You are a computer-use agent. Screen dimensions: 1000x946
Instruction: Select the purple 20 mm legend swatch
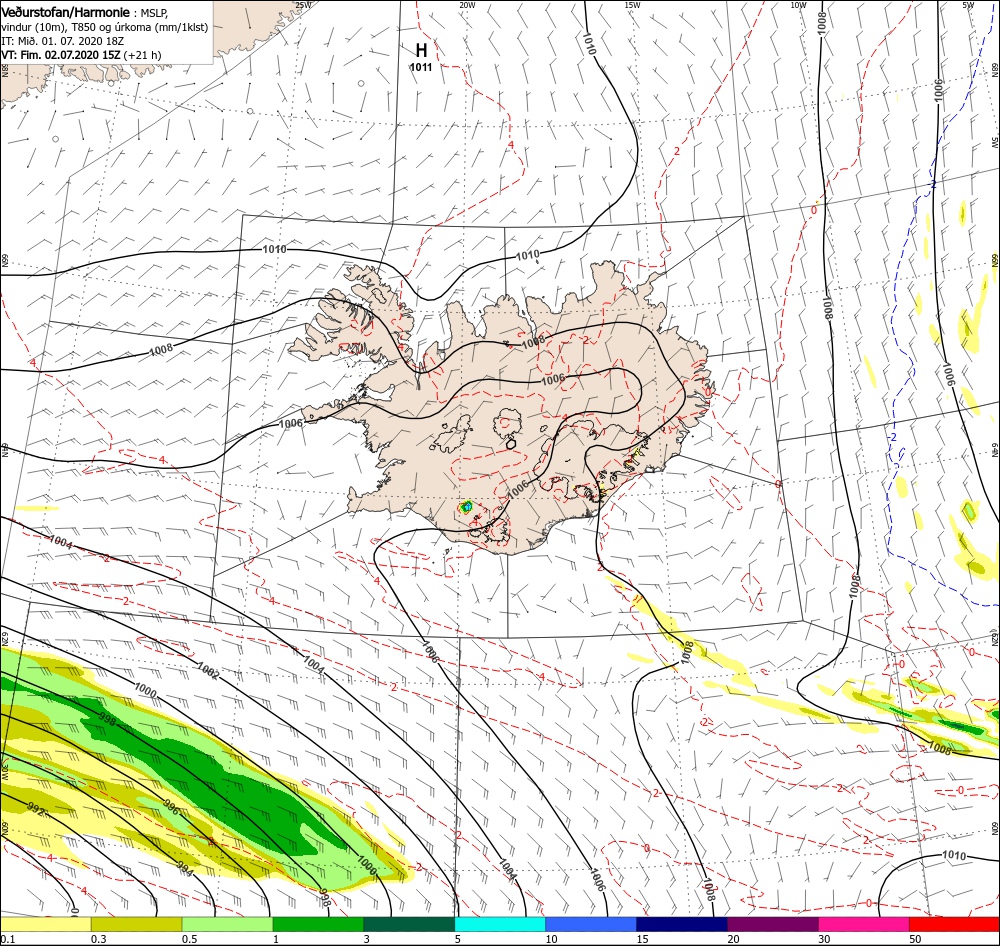point(772,925)
